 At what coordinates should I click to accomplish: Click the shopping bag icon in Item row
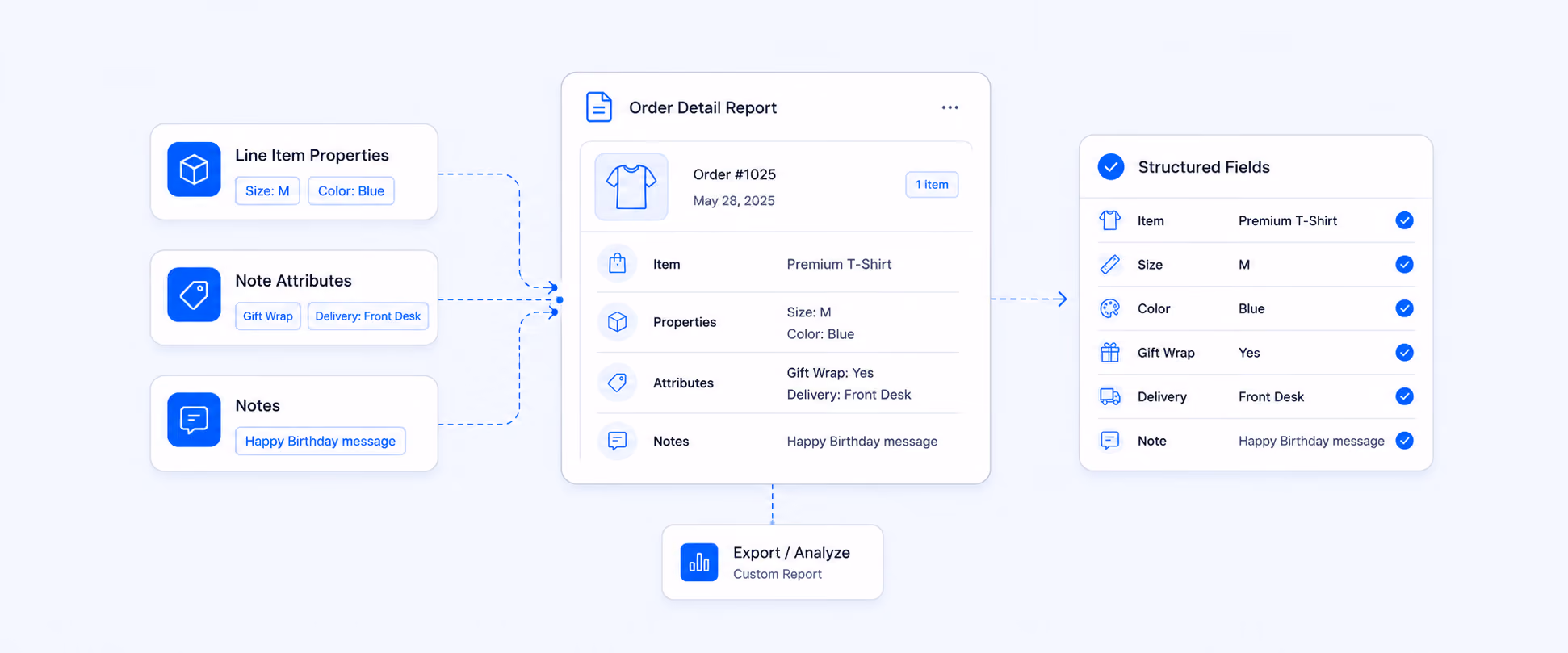pos(618,263)
